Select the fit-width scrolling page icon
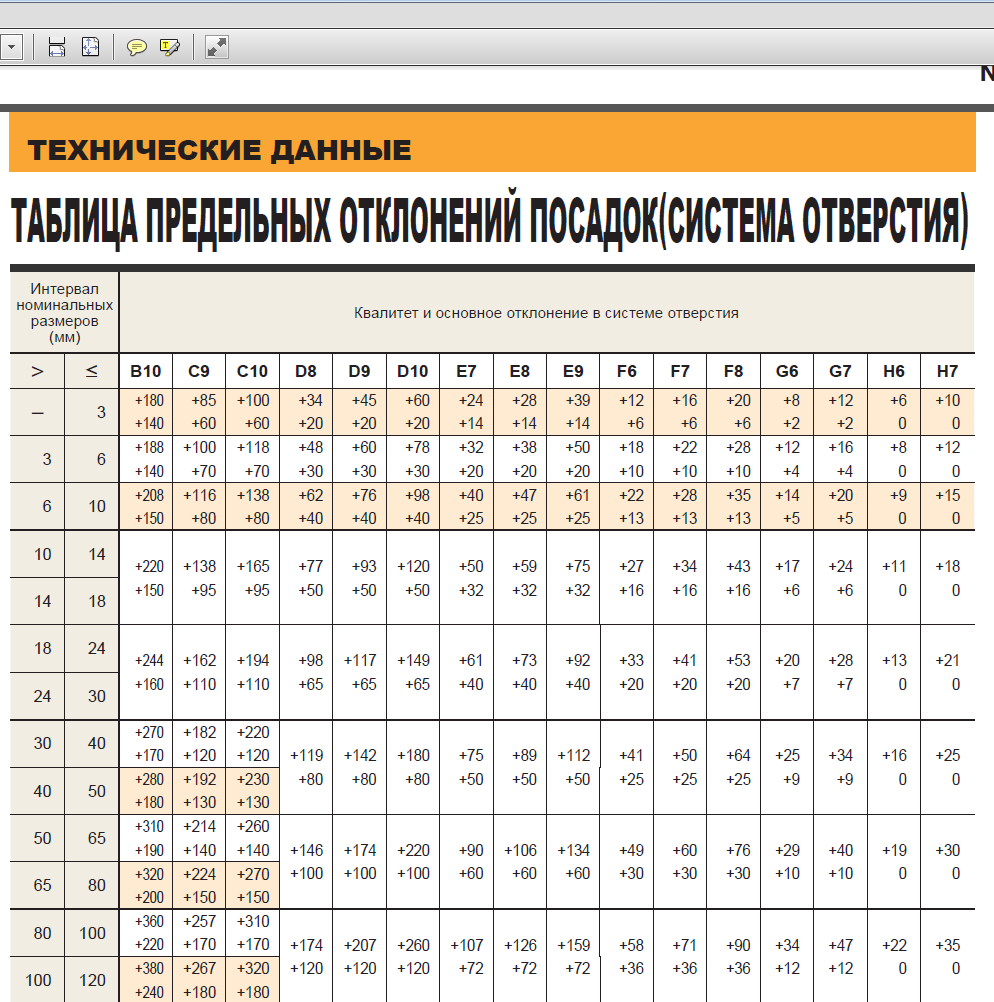 pos(57,47)
